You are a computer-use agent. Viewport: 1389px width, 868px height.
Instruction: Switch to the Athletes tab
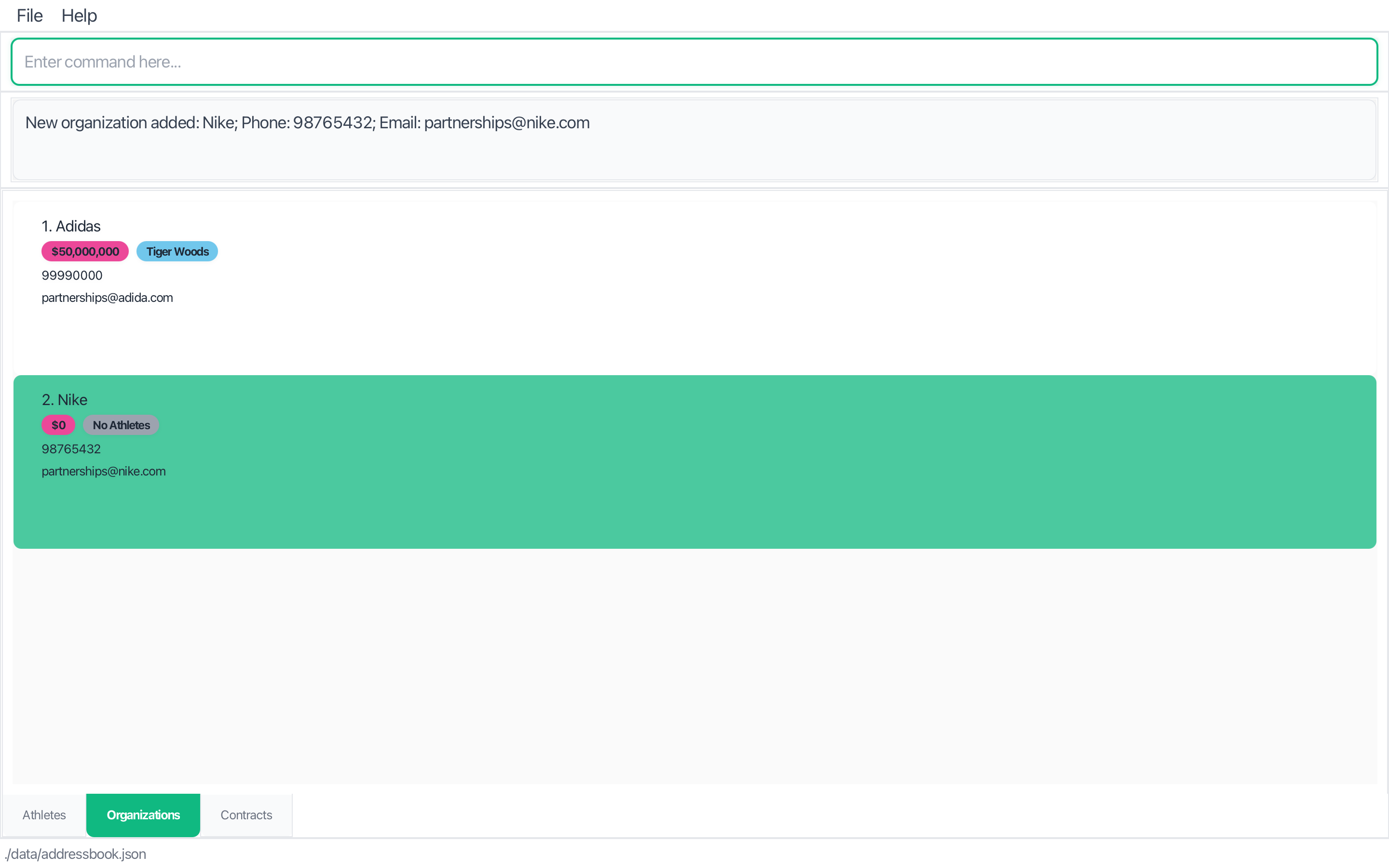click(x=44, y=814)
